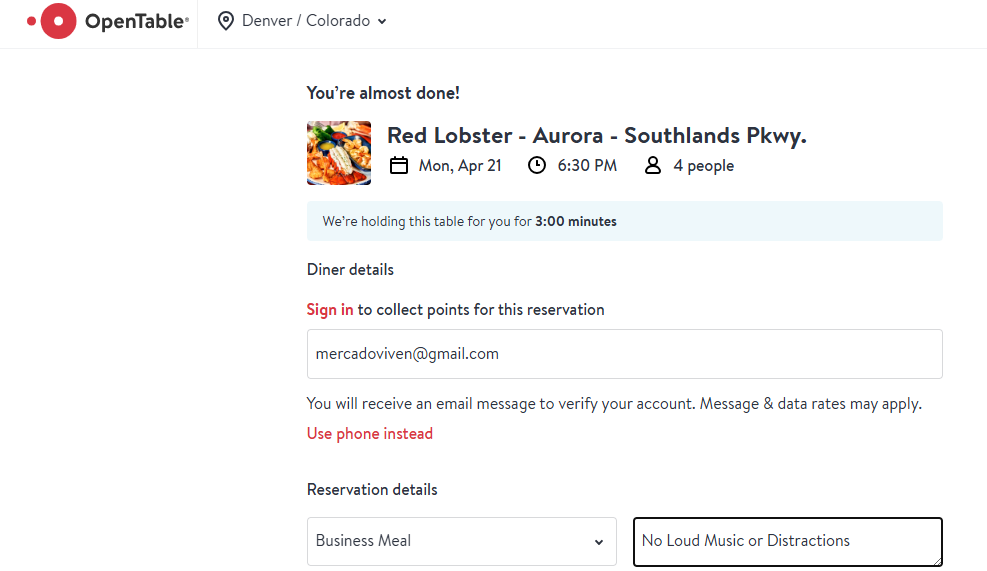Image resolution: width=987 pixels, height=571 pixels.
Task: Open the Red Lobster restaurant thumbnail
Action: 339,153
